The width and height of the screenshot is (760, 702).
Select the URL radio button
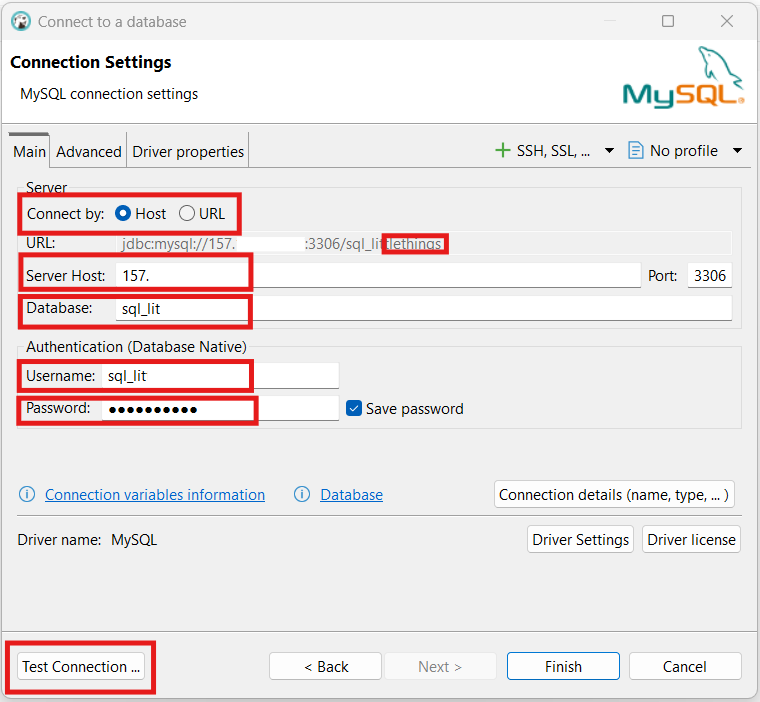[187, 213]
